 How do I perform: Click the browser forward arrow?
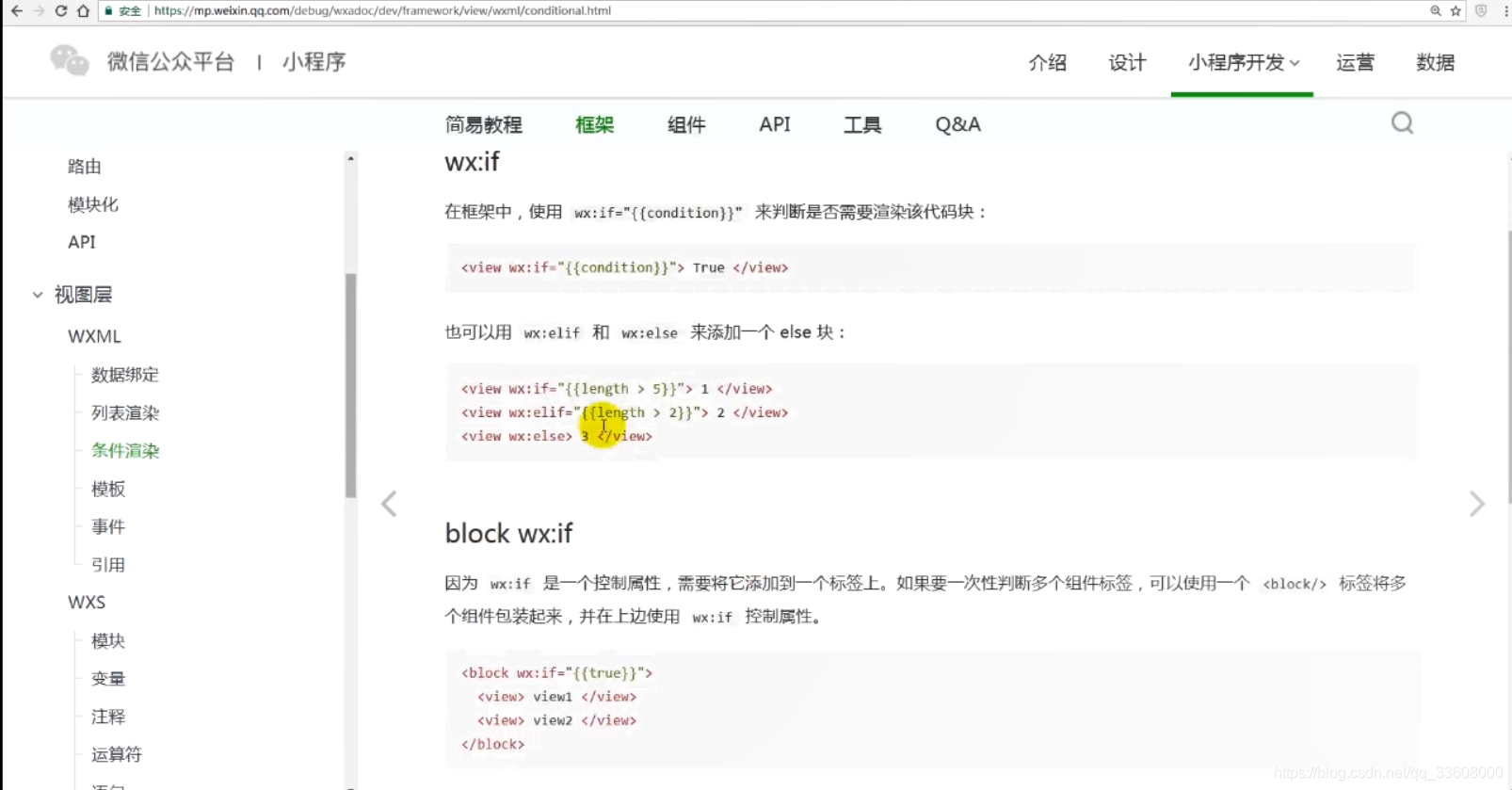(x=39, y=11)
